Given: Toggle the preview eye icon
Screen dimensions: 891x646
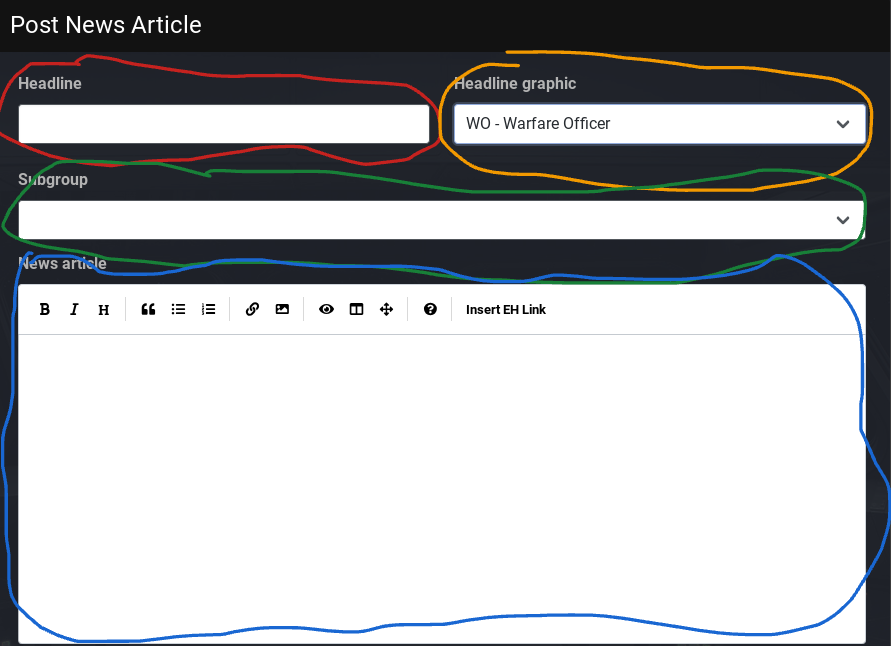Looking at the screenshot, I should pyautogui.click(x=326, y=310).
